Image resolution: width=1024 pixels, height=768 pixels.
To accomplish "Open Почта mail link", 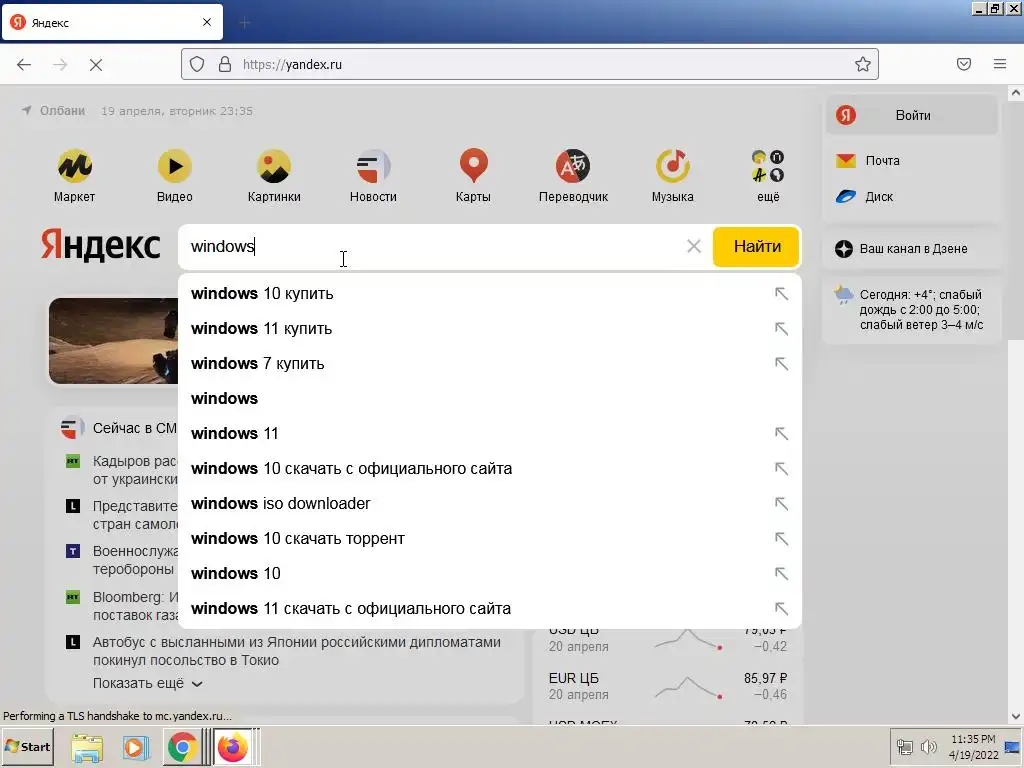I will tap(869, 161).
